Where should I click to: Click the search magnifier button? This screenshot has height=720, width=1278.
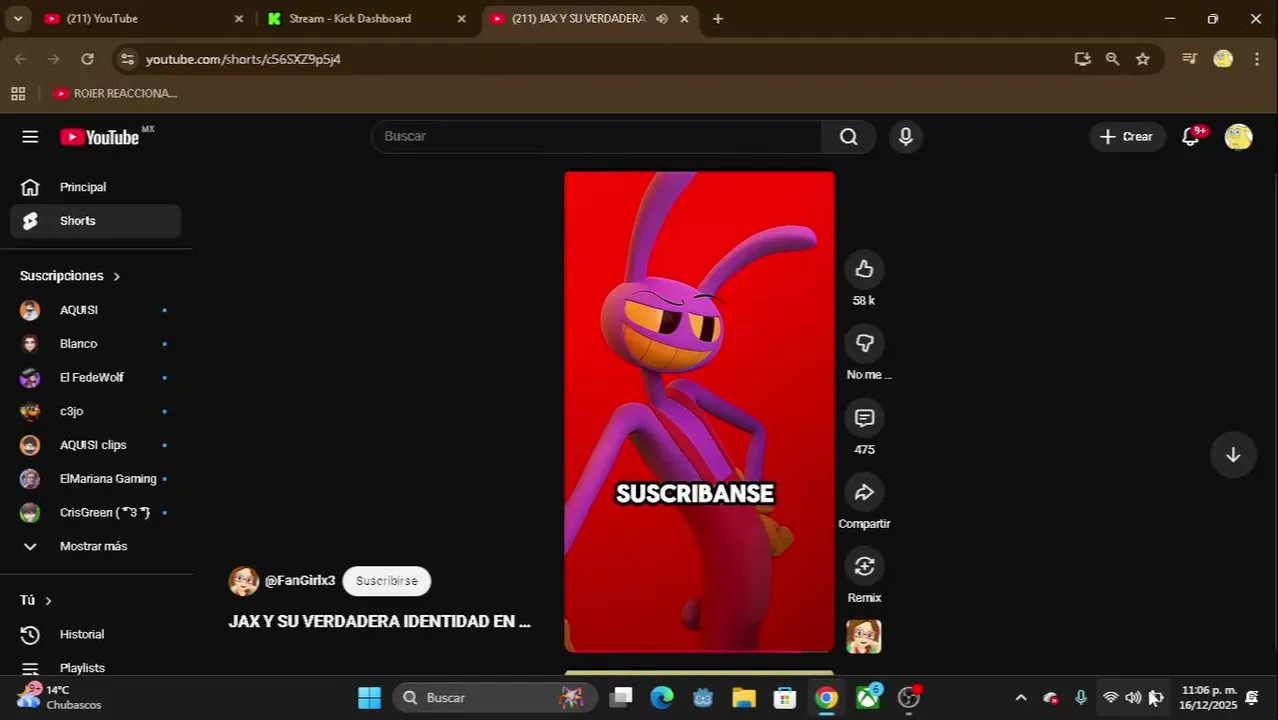(x=848, y=137)
